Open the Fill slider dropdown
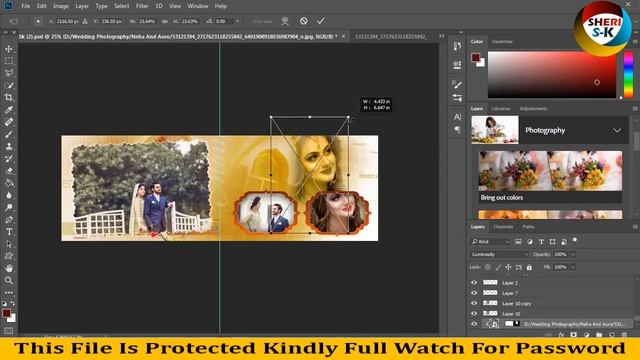The height and width of the screenshot is (360, 640). (573, 267)
